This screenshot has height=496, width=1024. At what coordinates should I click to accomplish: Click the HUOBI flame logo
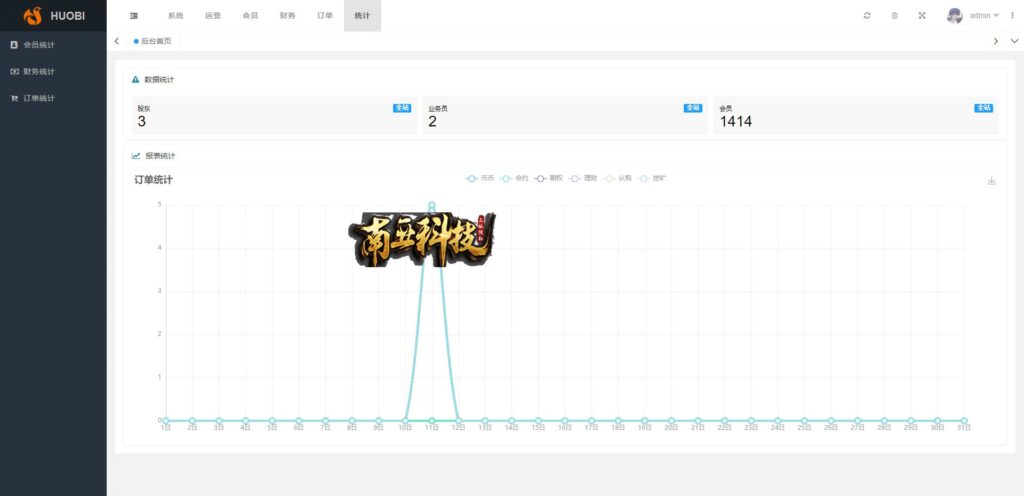pyautogui.click(x=33, y=16)
